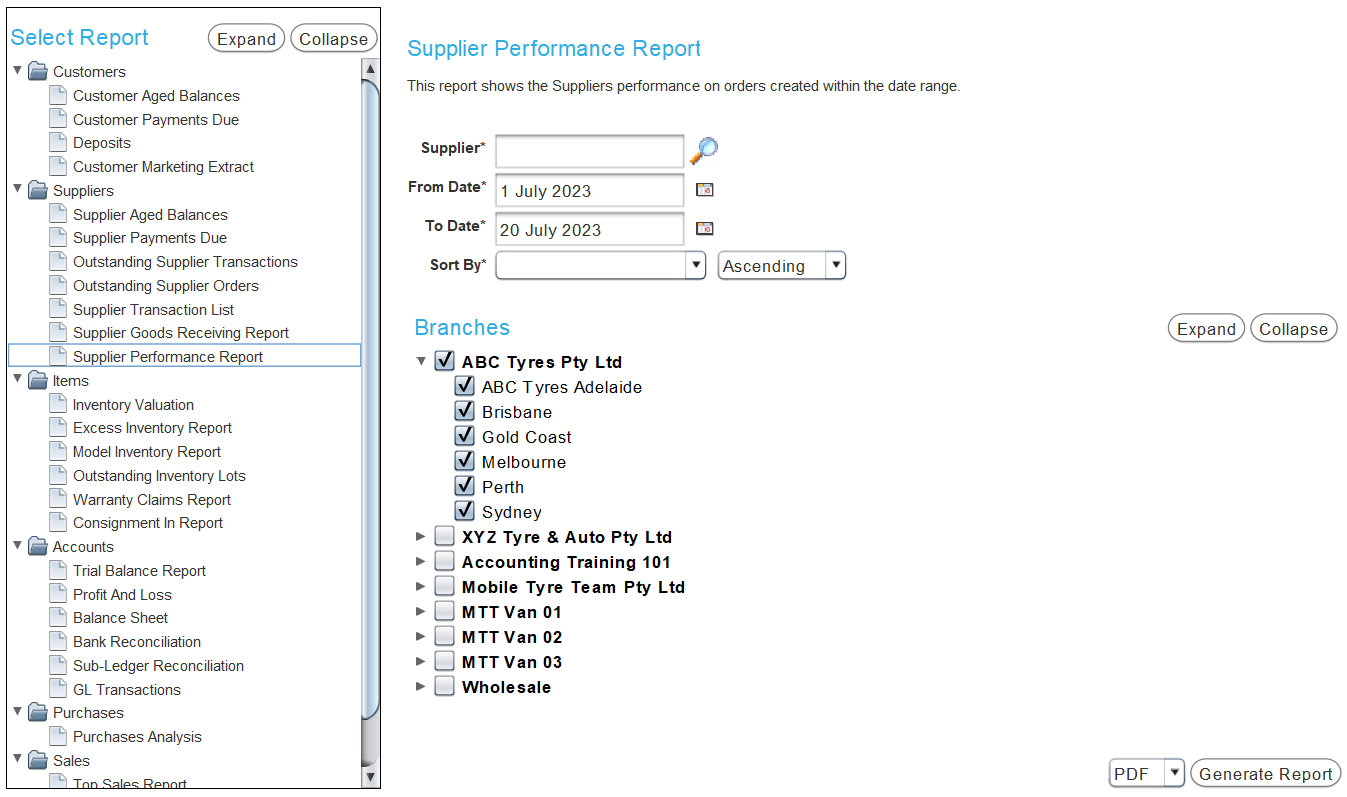
Task: Click the To Date input field
Action: tap(590, 229)
